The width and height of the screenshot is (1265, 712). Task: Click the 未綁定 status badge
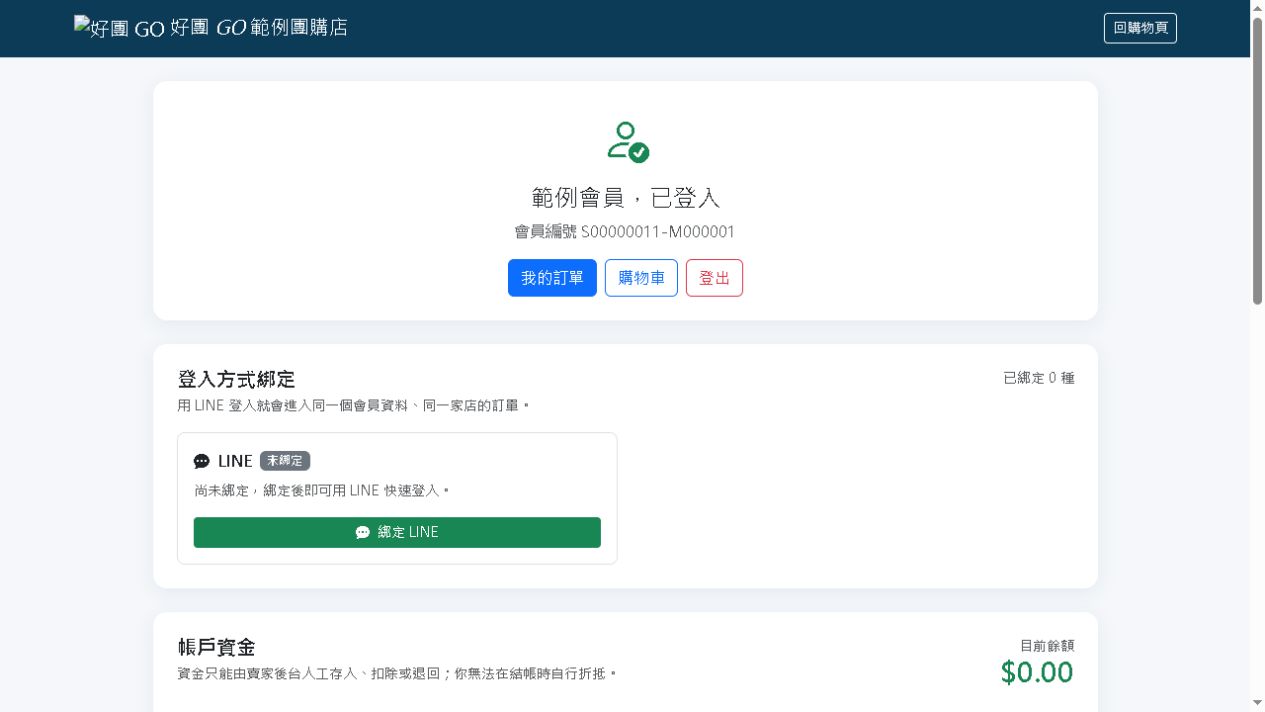click(285, 461)
